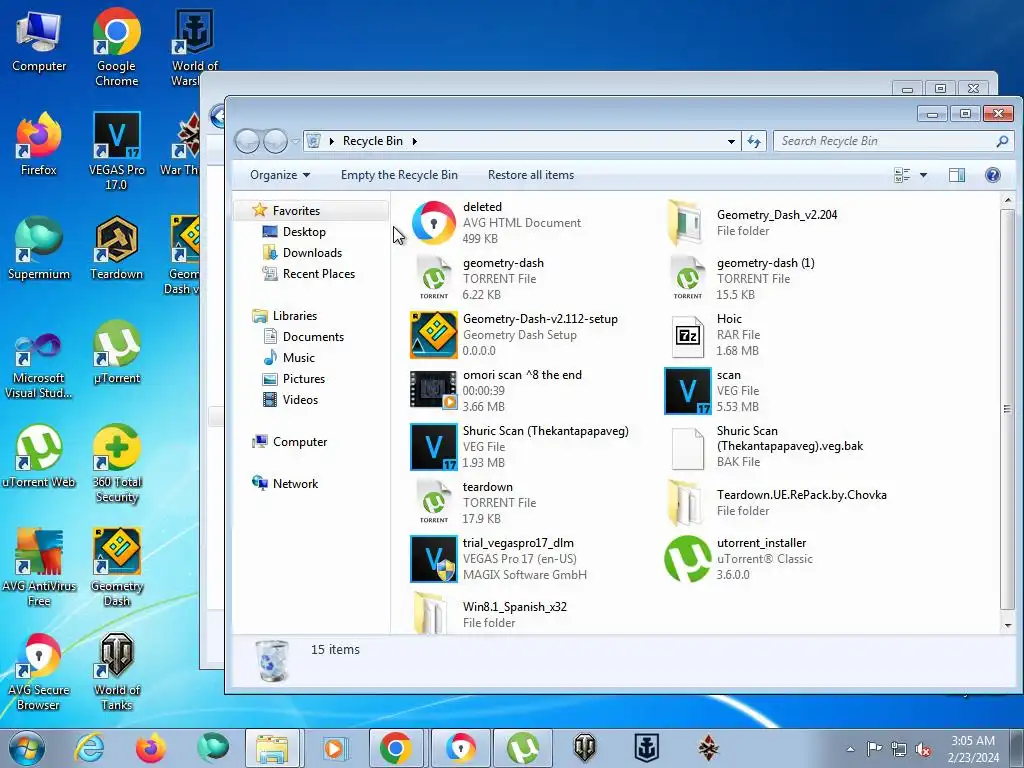Select the trial_vegaspro17_dlm installer icon
The width and height of the screenshot is (1024, 768).
click(434, 559)
